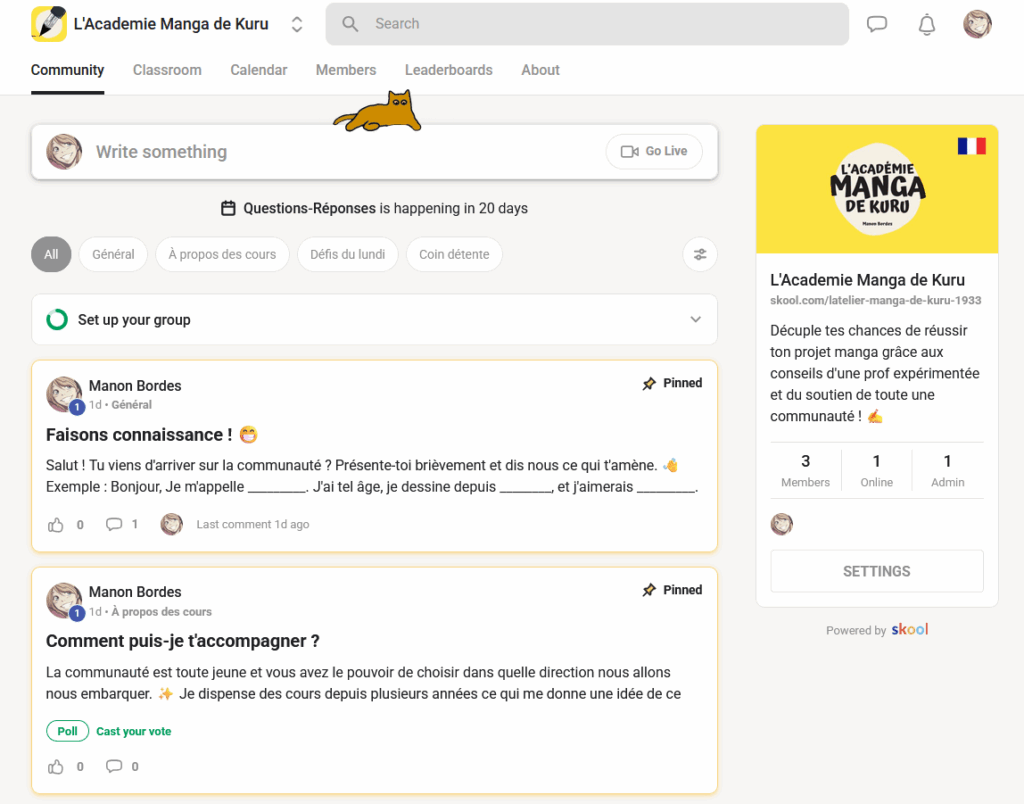Screen dimensions: 1024x804
Task: Switch to the Classroom tab
Action: coord(167,70)
